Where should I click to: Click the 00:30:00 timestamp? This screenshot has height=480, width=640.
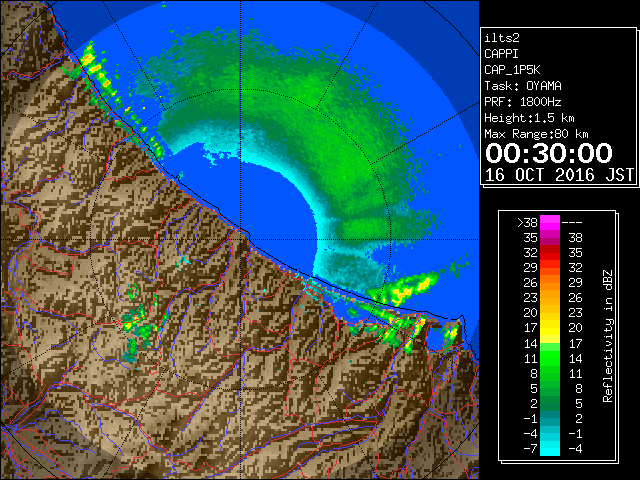pos(549,153)
